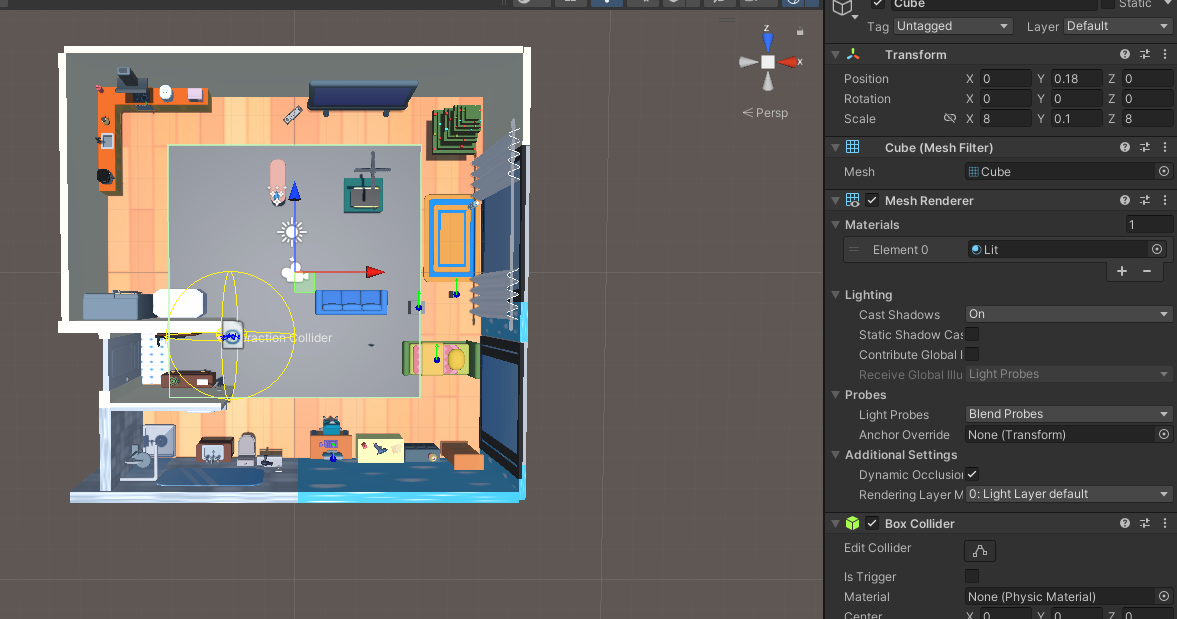The image size is (1177, 619).
Task: Enable Static Shadow Caster checkbox
Action: tap(972, 334)
